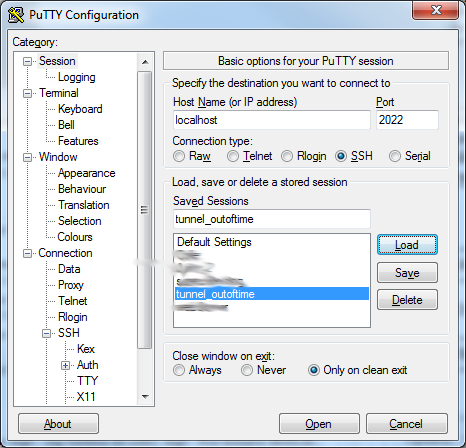Close the PuTTY Configuration window
Viewport: 466px width, 448px height.
436,10
